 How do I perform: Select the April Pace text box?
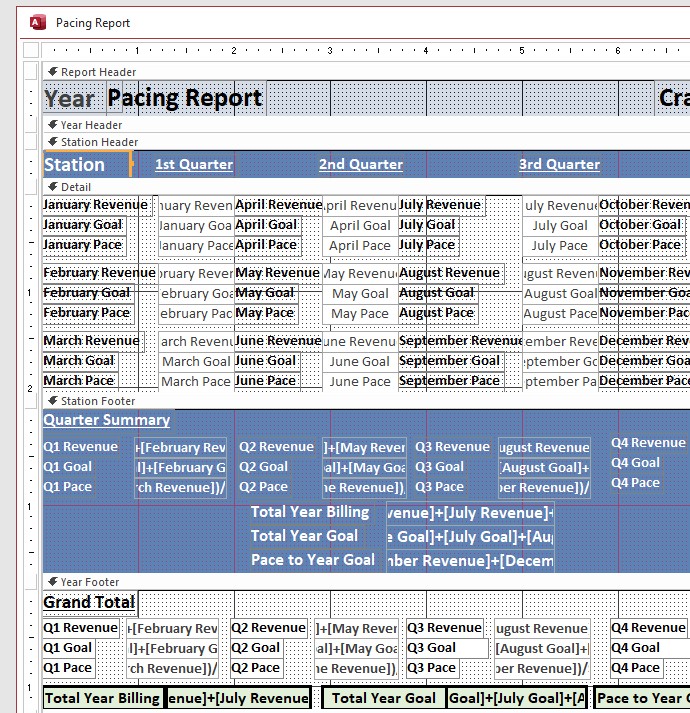tap(360, 246)
